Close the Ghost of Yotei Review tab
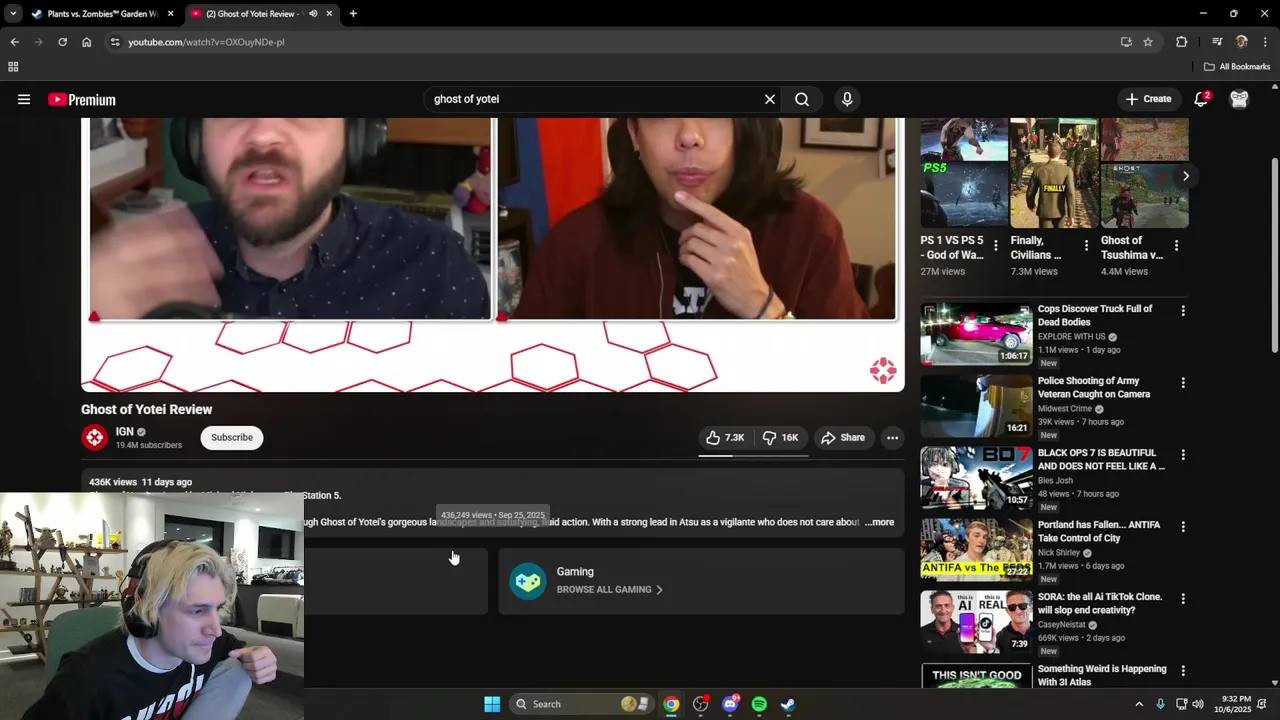Image resolution: width=1280 pixels, height=720 pixels. point(329,14)
